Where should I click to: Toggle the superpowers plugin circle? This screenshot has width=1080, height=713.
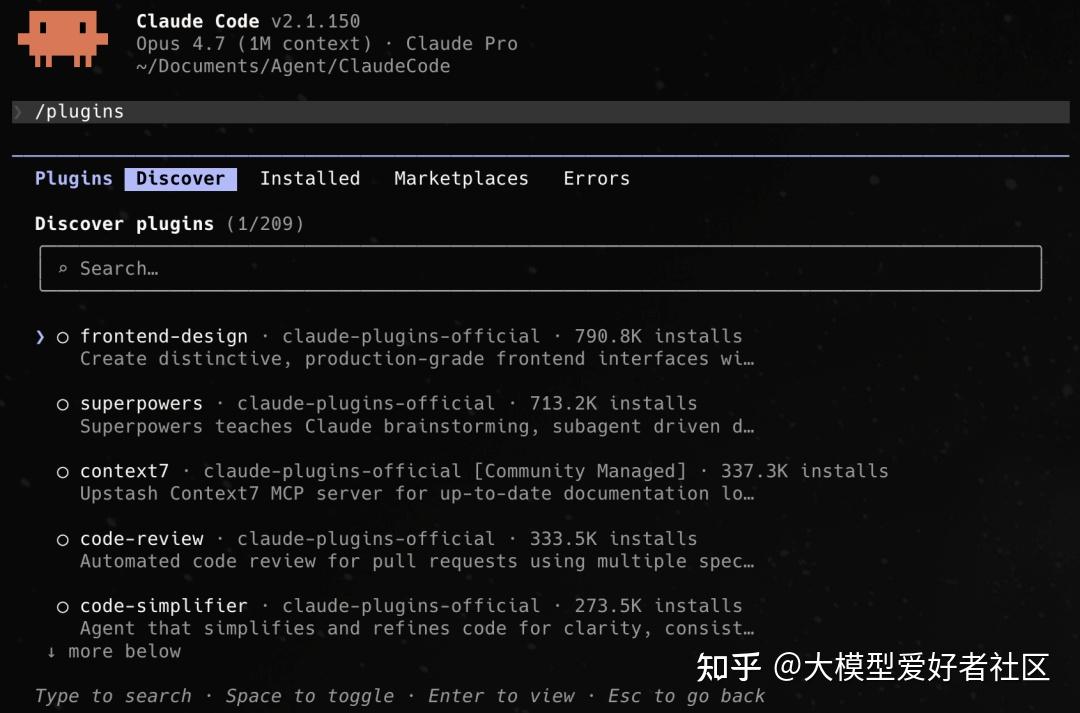coord(63,404)
